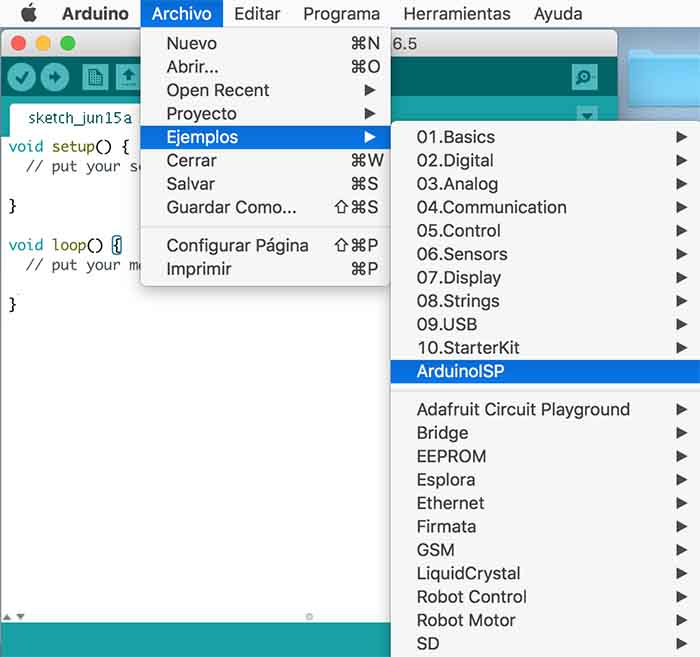Choose Abrir... from the menu
Image resolution: width=700 pixels, height=657 pixels.
point(265,67)
